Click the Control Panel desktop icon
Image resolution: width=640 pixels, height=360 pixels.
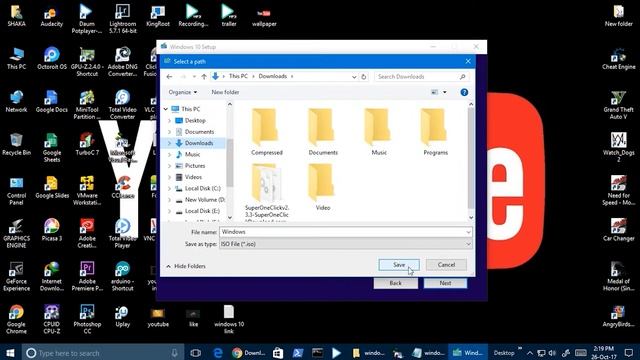click(x=16, y=191)
